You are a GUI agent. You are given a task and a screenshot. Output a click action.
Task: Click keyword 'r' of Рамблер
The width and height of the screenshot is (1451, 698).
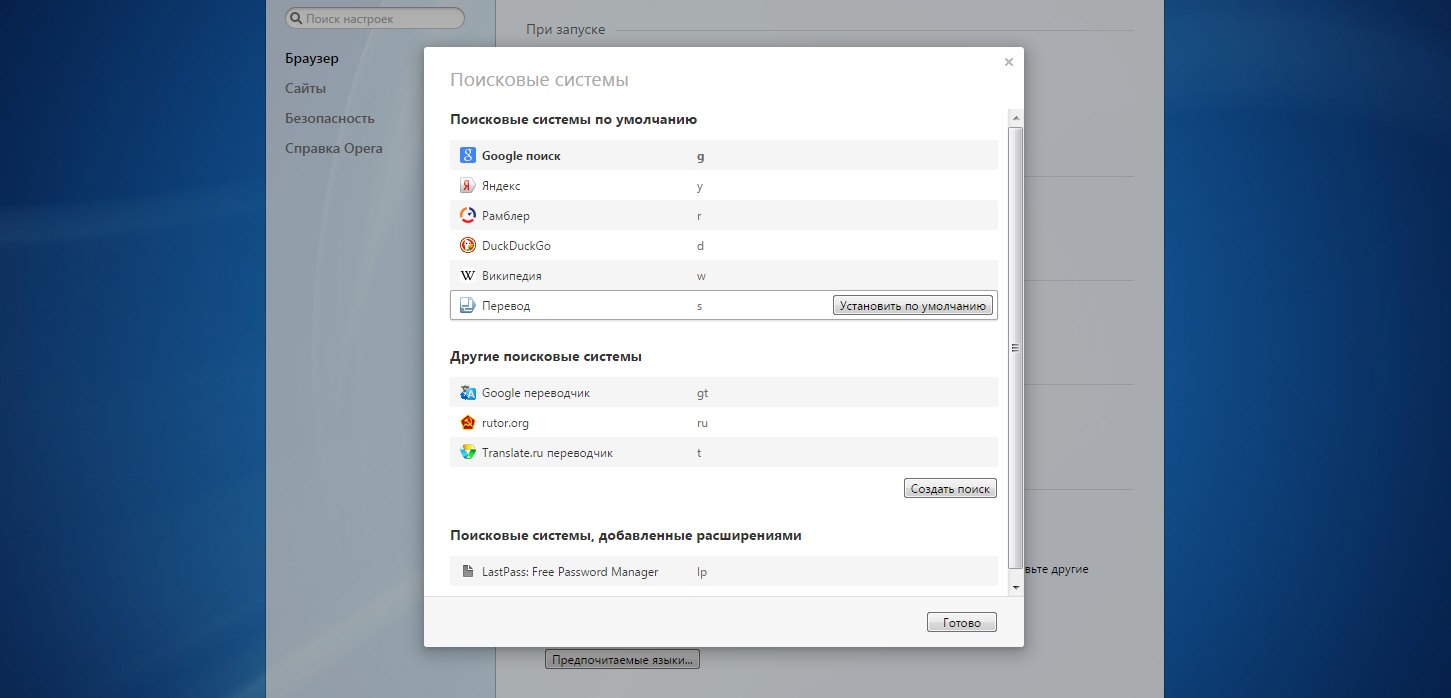[699, 216]
